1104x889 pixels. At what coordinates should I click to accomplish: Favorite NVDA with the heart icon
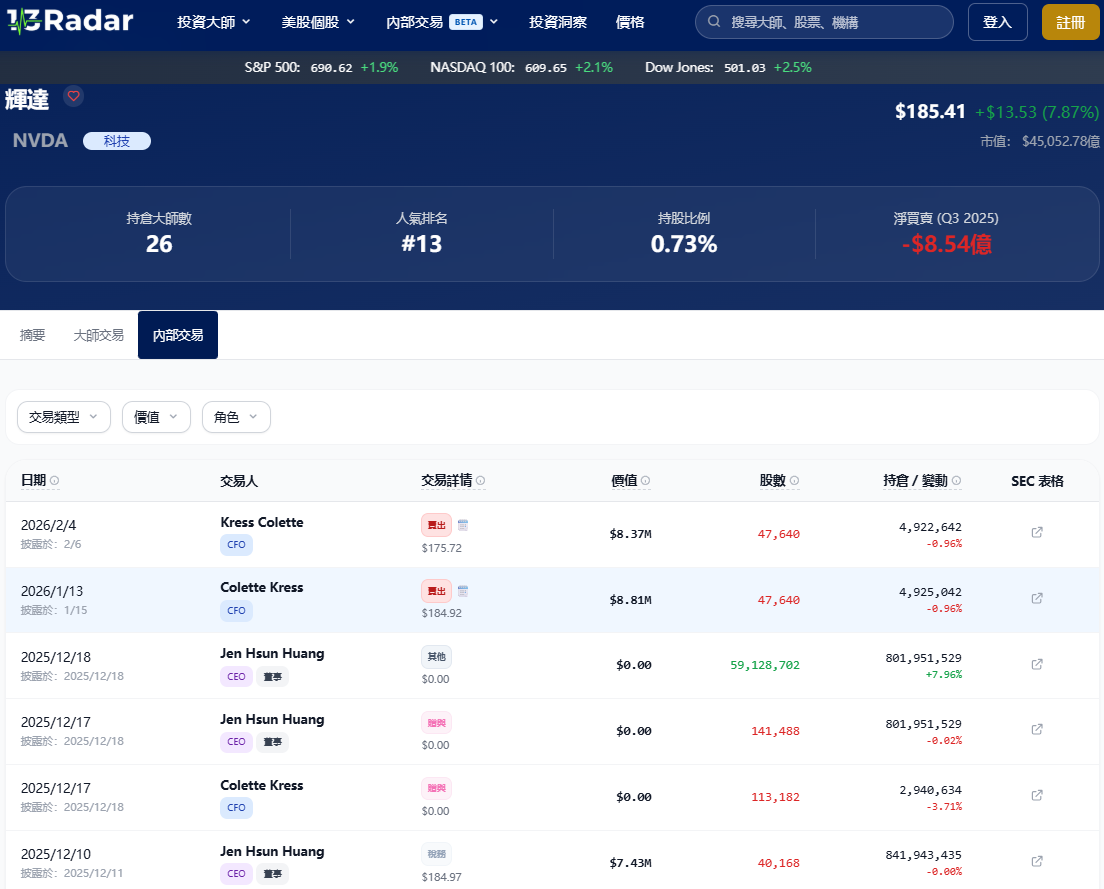pyautogui.click(x=73, y=96)
